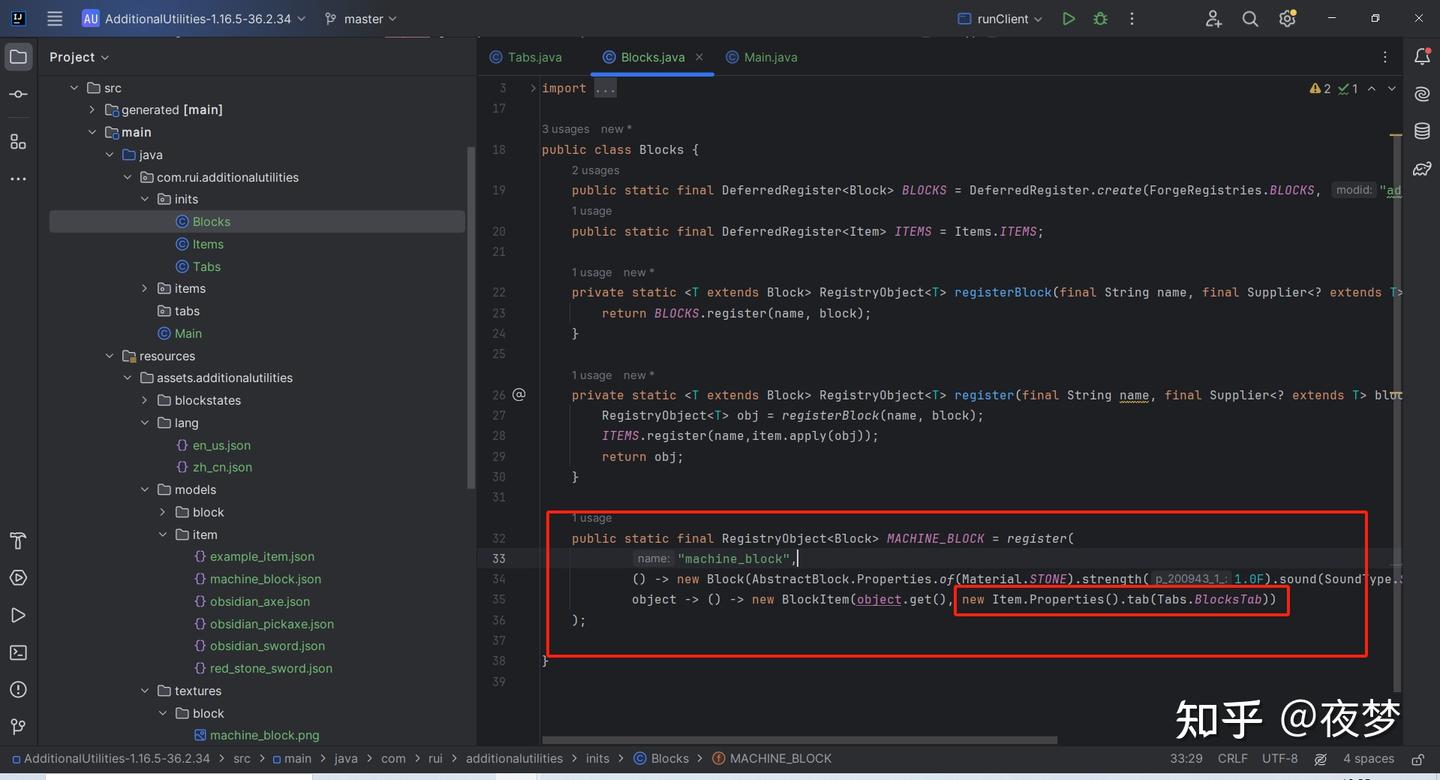The width and height of the screenshot is (1440, 780).
Task: Toggle read-only lock in status bar
Action: (1417, 759)
